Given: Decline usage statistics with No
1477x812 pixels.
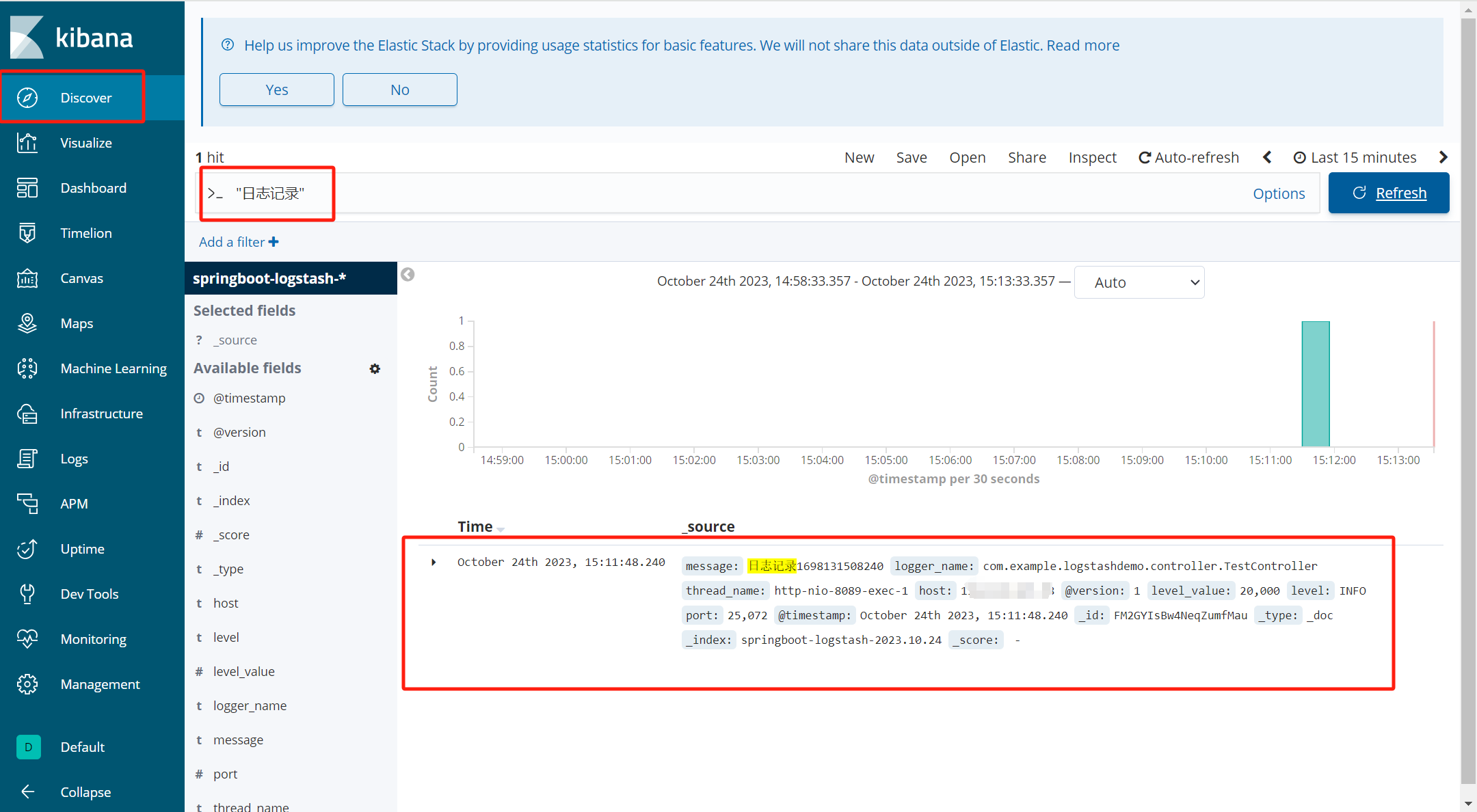Looking at the screenshot, I should click(x=400, y=90).
